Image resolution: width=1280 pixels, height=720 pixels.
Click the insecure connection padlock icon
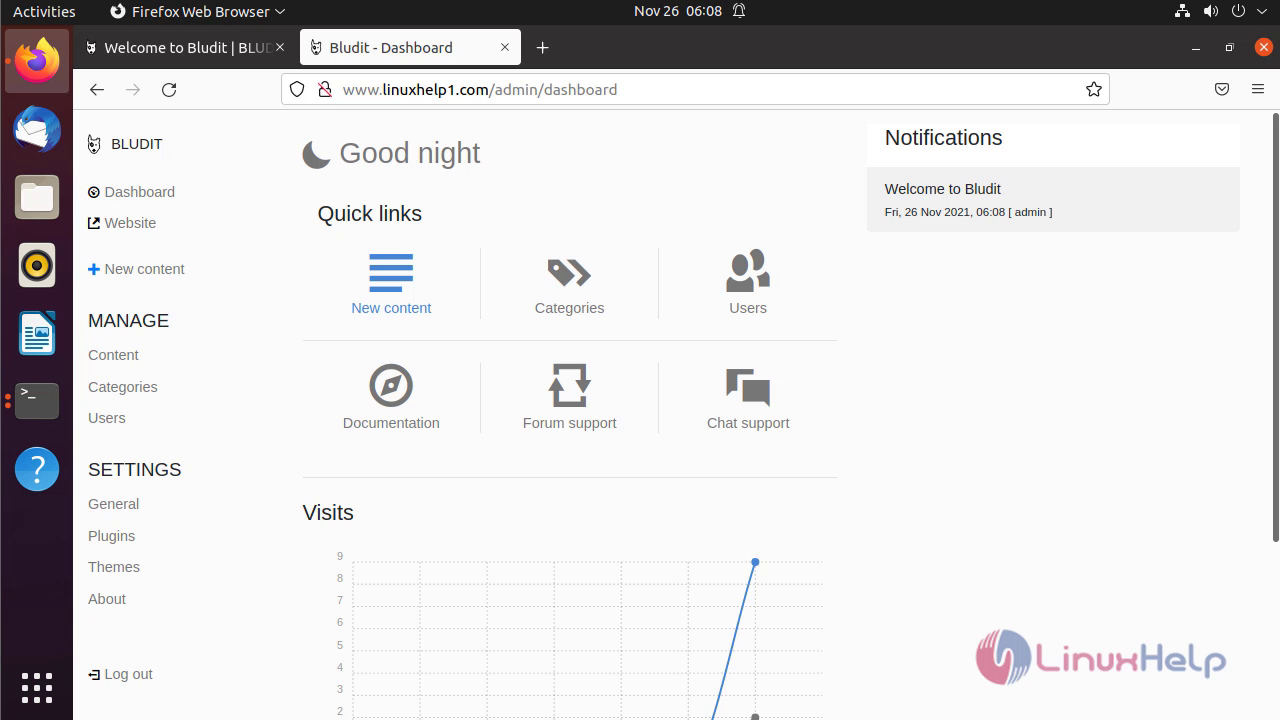[x=324, y=89]
